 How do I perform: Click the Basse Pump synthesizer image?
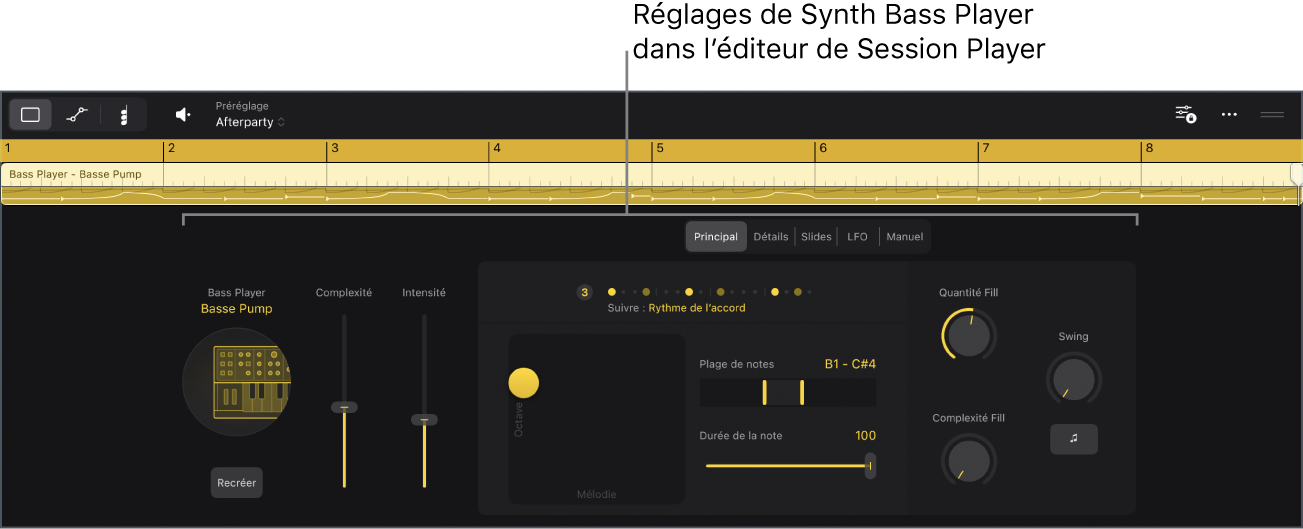pyautogui.click(x=237, y=380)
